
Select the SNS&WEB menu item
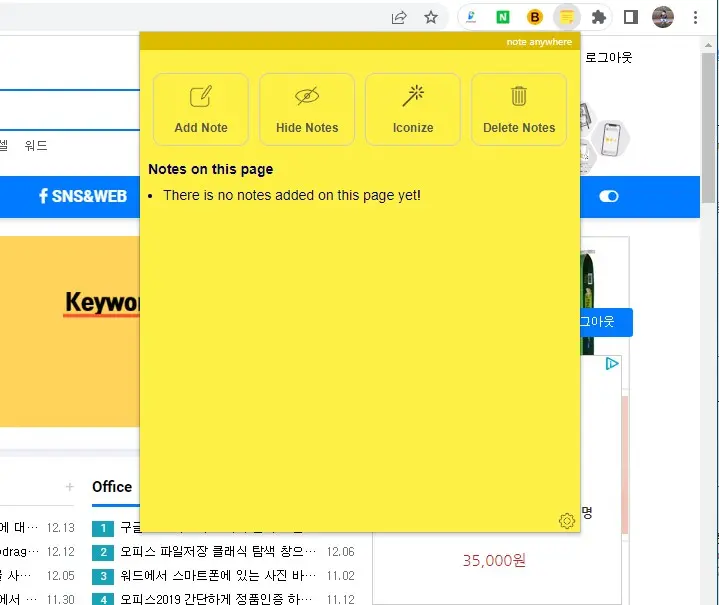click(83, 196)
